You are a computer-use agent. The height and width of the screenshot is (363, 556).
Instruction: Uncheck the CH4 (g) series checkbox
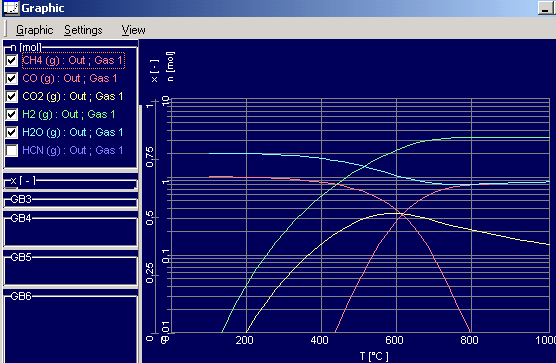11,60
